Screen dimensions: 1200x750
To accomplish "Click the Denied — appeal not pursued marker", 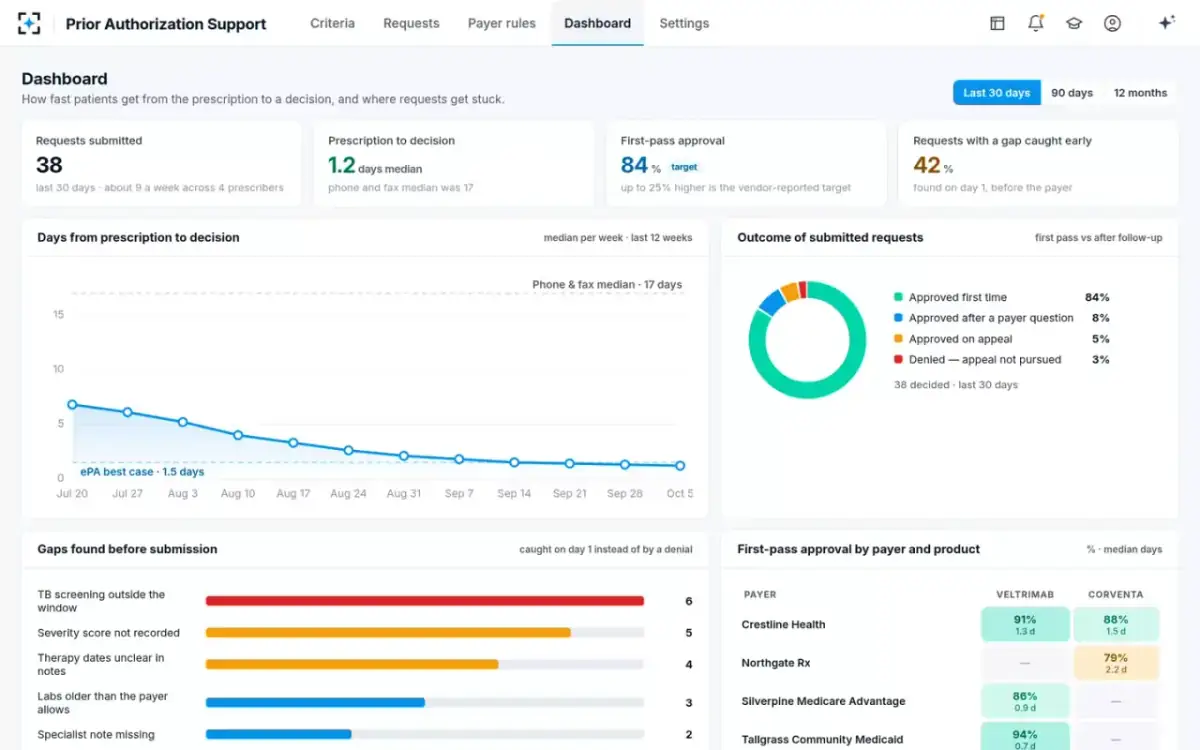I will pyautogui.click(x=898, y=359).
